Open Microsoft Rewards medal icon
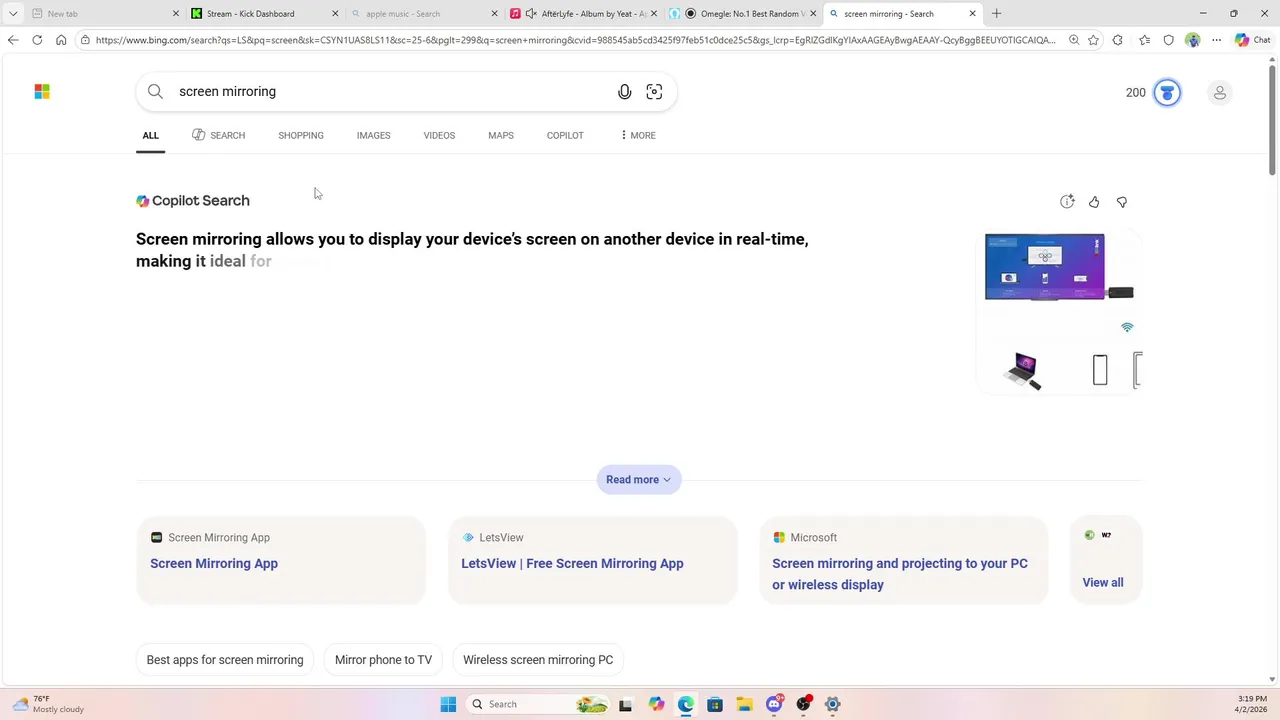Viewport: 1280px width, 720px height. pos(1167,92)
